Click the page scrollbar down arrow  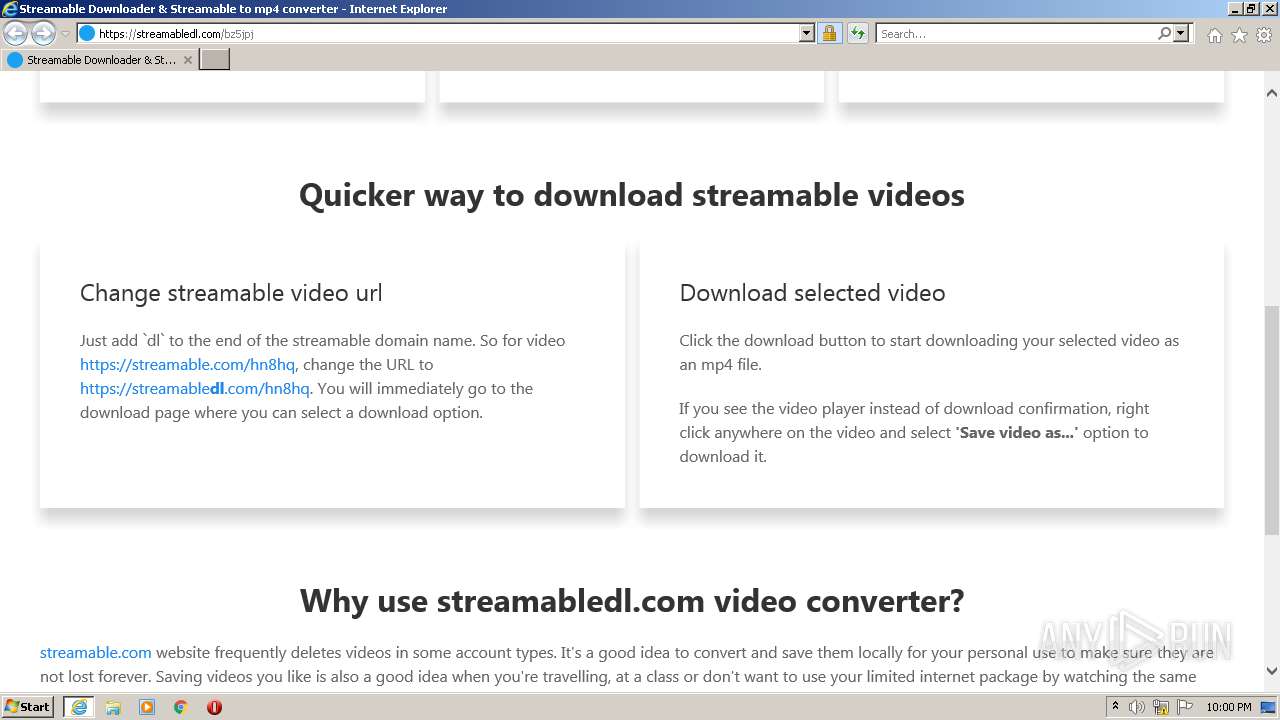tap(1272, 671)
